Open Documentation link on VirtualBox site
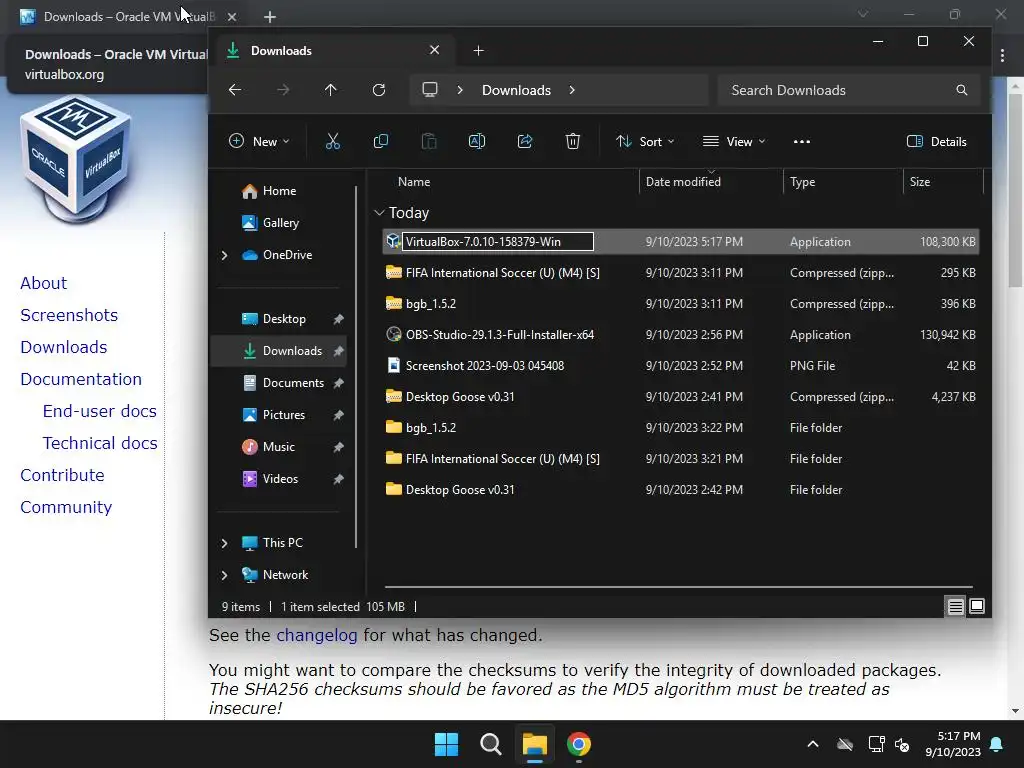The image size is (1024, 768). click(x=80, y=379)
